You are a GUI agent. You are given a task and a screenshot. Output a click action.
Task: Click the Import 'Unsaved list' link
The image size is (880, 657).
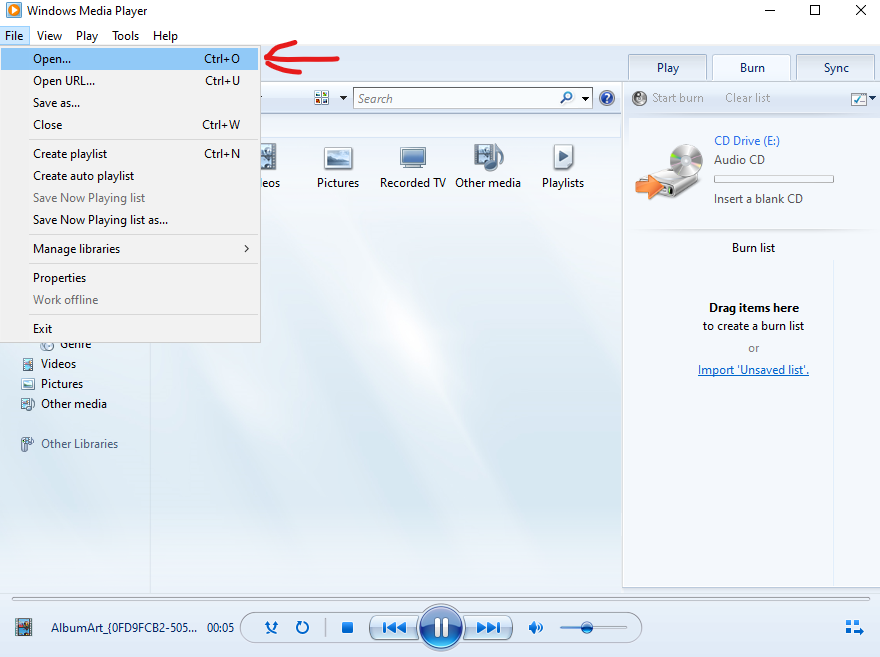coord(753,370)
